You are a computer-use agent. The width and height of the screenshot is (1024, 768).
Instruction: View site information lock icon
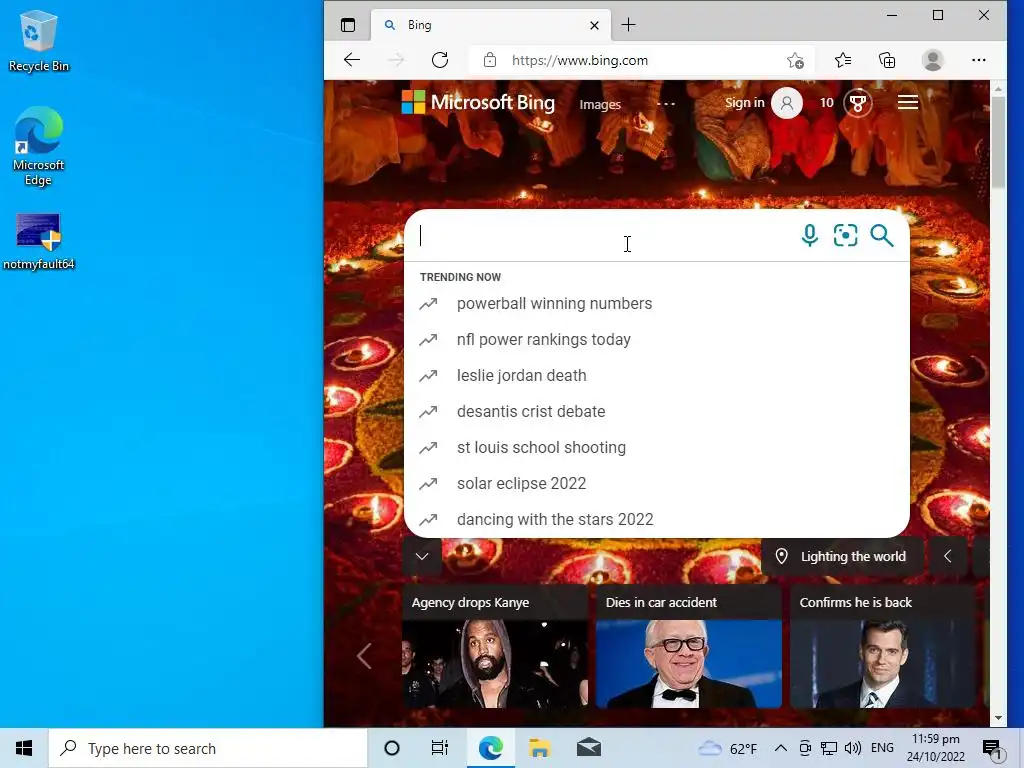tap(490, 60)
